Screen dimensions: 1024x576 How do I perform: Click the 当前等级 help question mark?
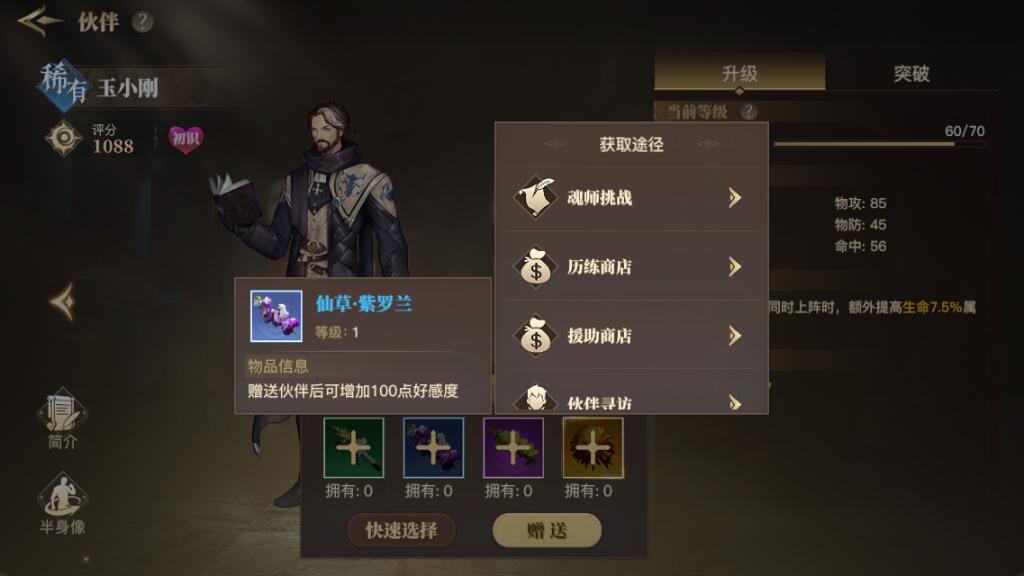[x=749, y=112]
